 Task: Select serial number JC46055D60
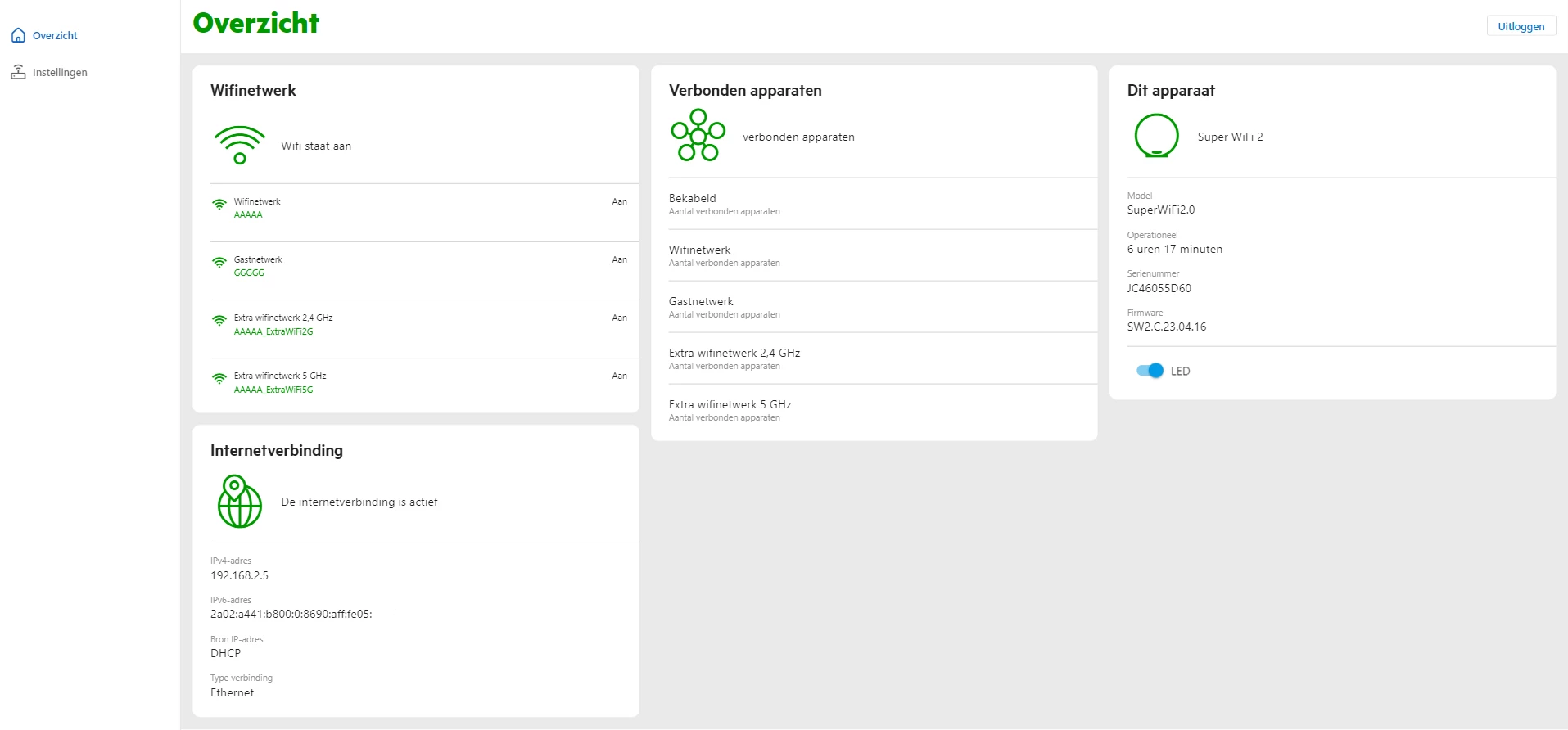click(1159, 288)
